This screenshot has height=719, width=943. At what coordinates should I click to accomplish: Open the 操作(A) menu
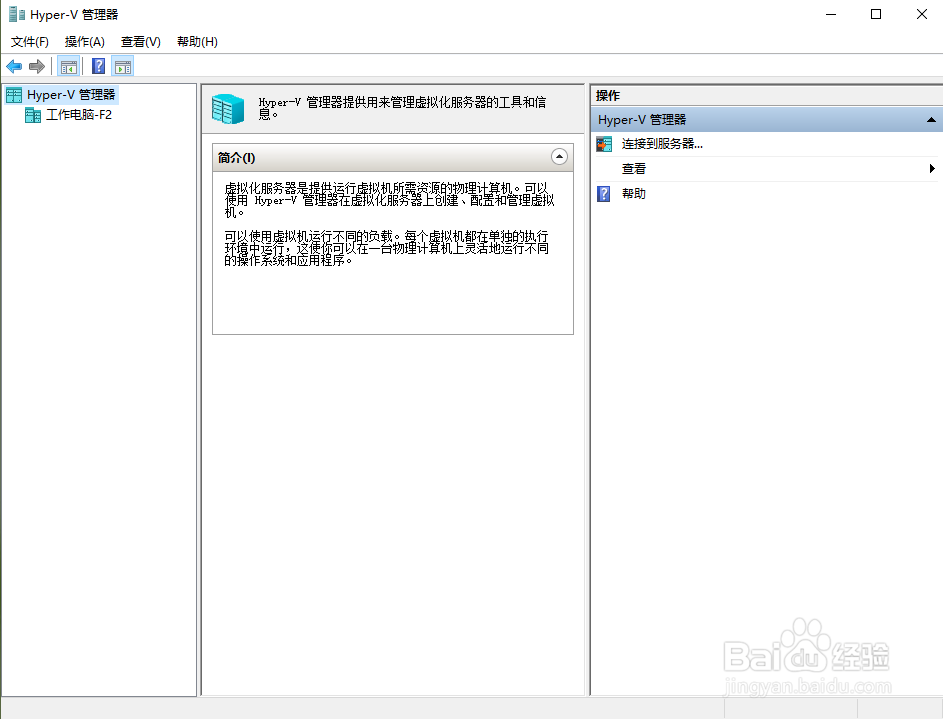84,42
